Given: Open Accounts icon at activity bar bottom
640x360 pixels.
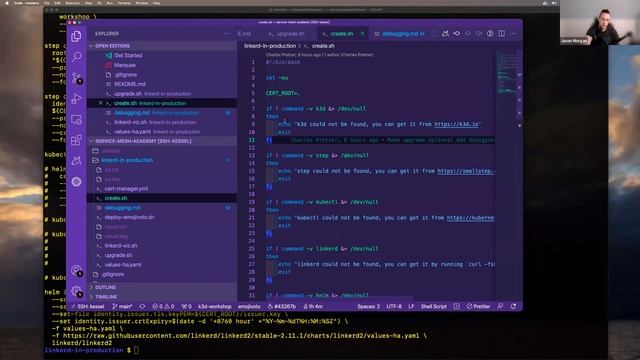Looking at the screenshot, I should (76, 271).
